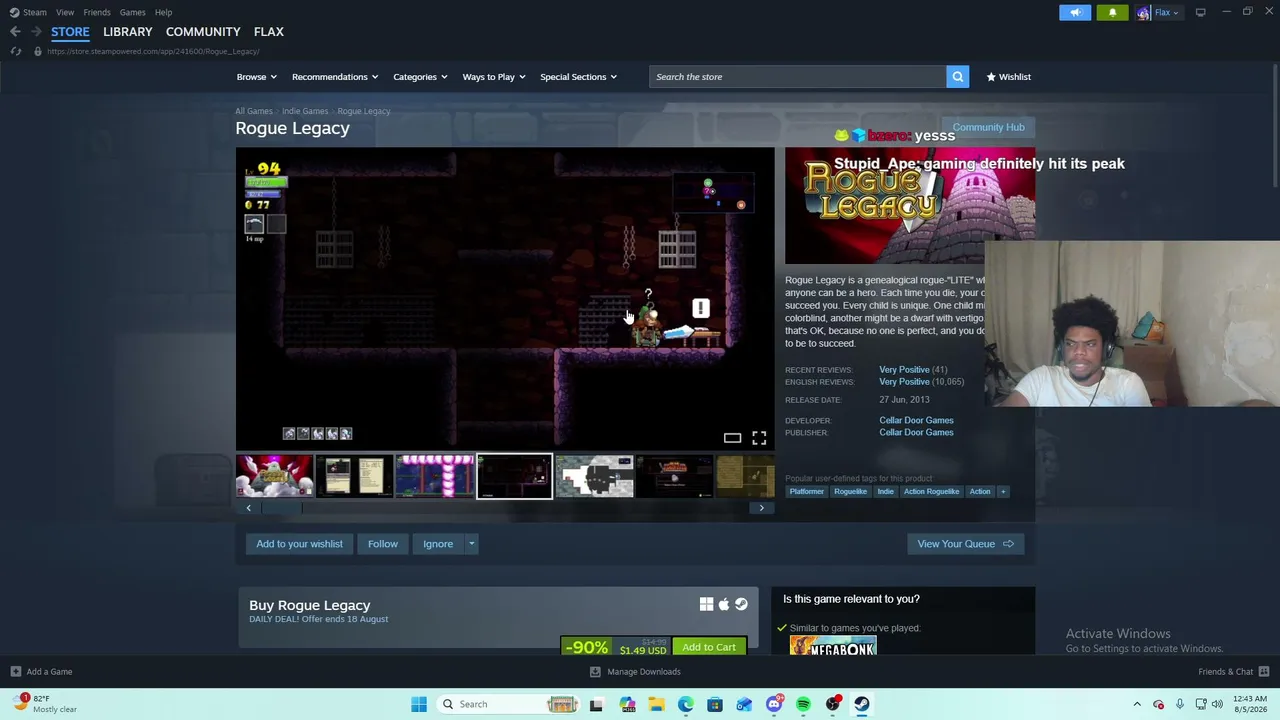Image resolution: width=1280 pixels, height=720 pixels.
Task: Click the store search magnifier button
Action: click(x=957, y=77)
